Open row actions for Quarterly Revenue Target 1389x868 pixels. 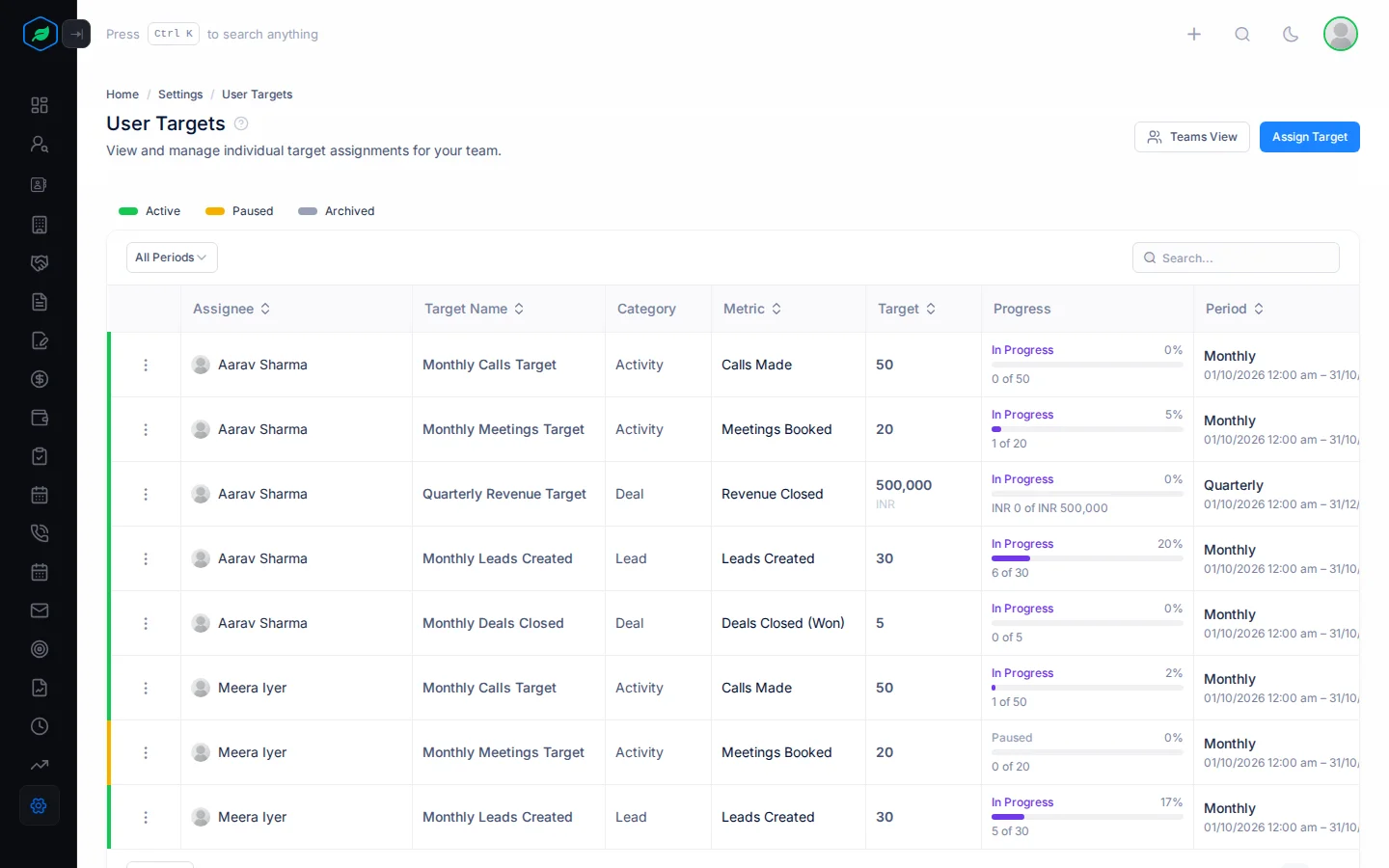point(146,494)
